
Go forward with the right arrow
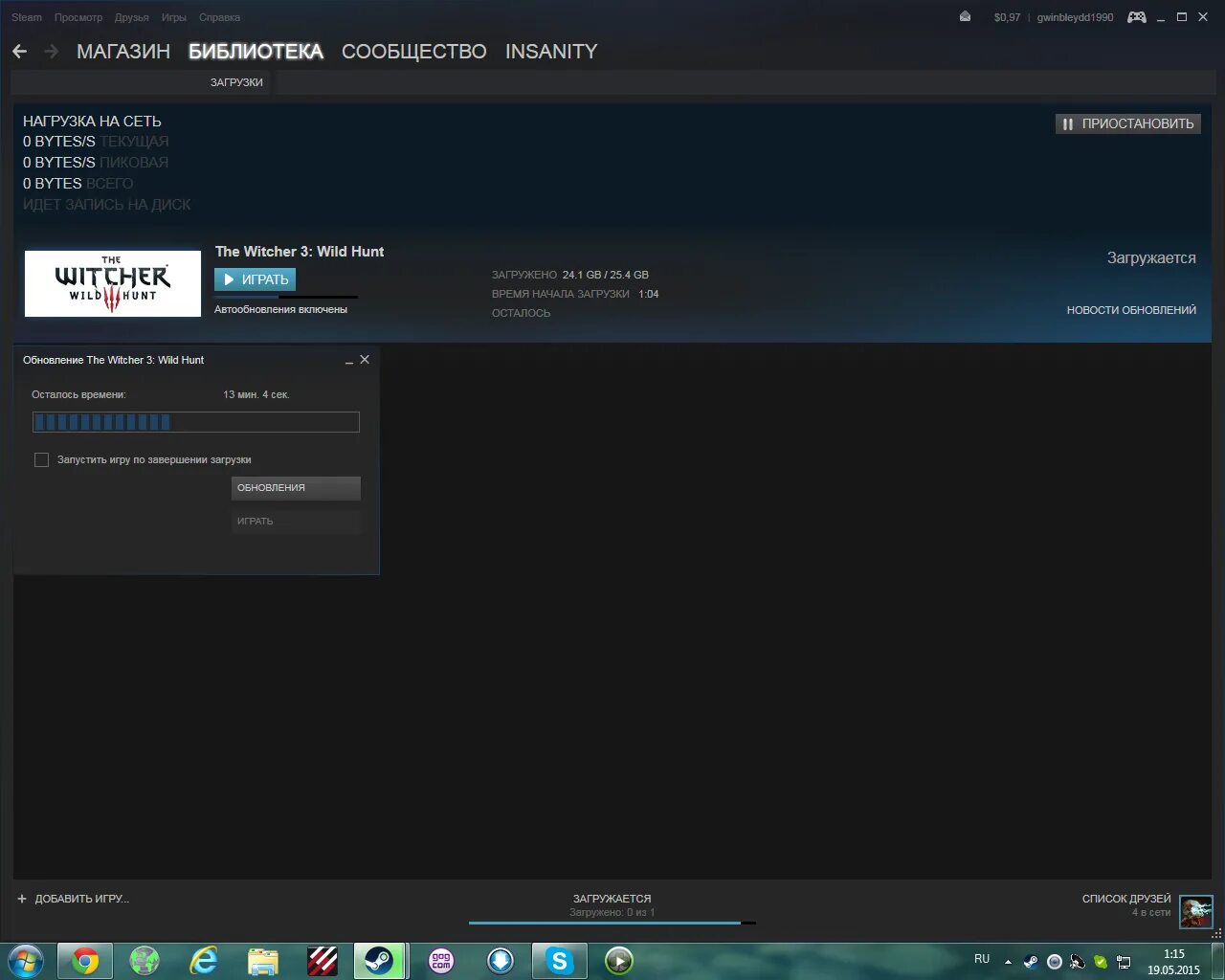coord(52,52)
